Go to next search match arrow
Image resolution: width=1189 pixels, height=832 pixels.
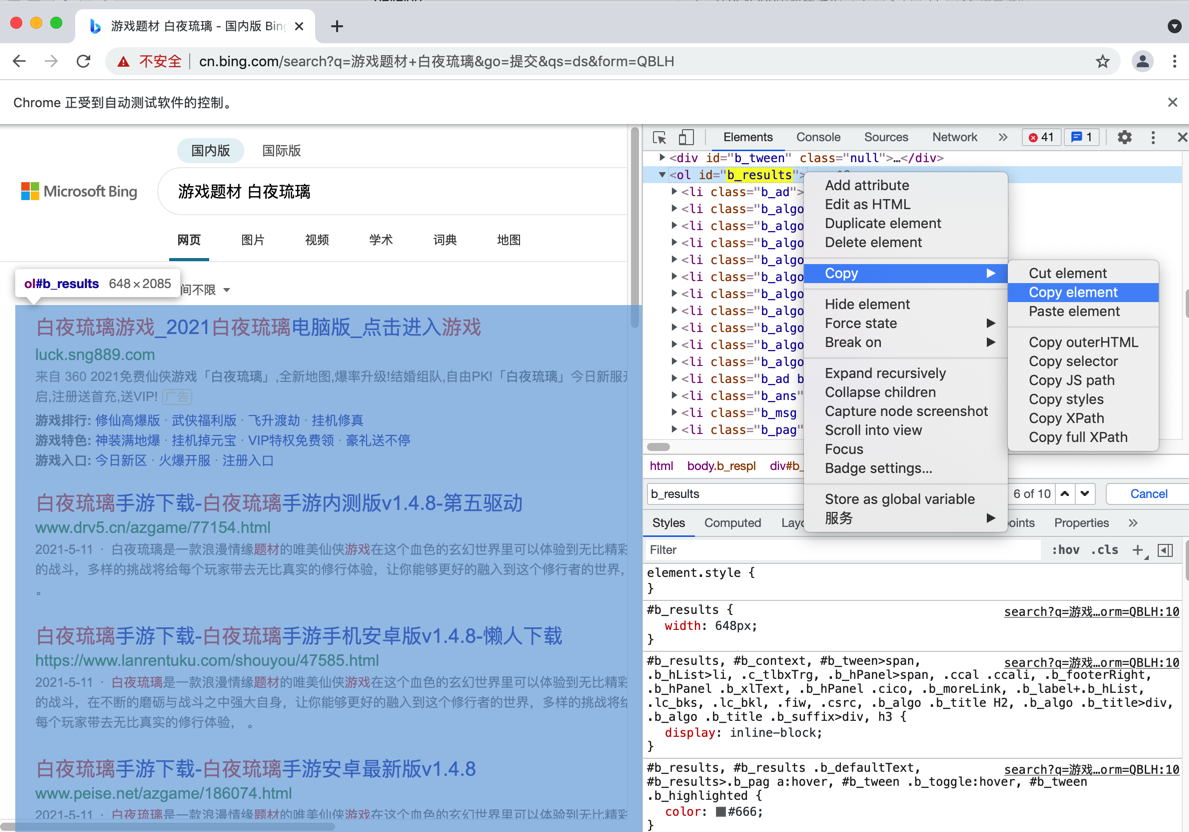click(x=1085, y=494)
